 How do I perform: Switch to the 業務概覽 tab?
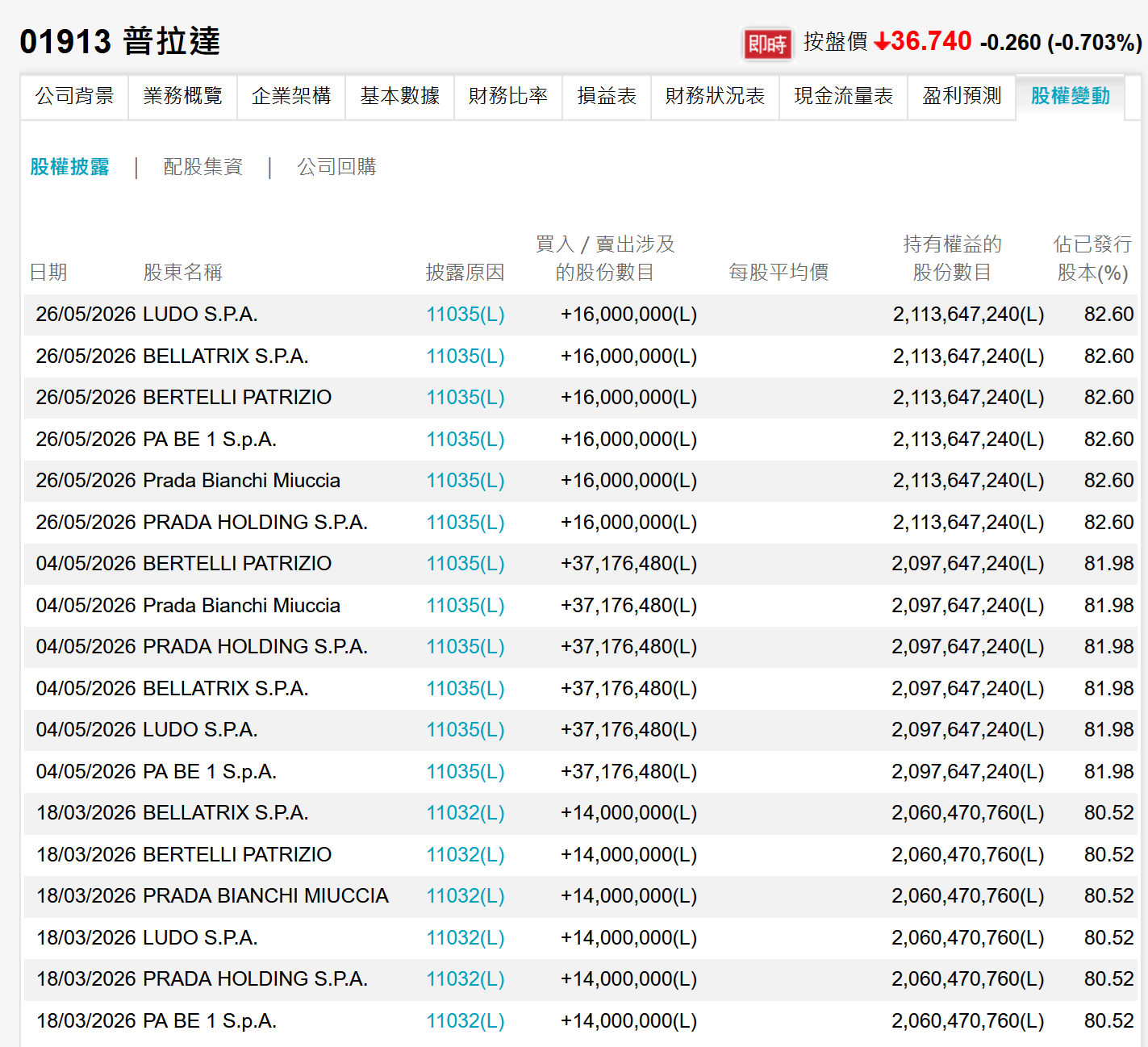pyautogui.click(x=182, y=97)
